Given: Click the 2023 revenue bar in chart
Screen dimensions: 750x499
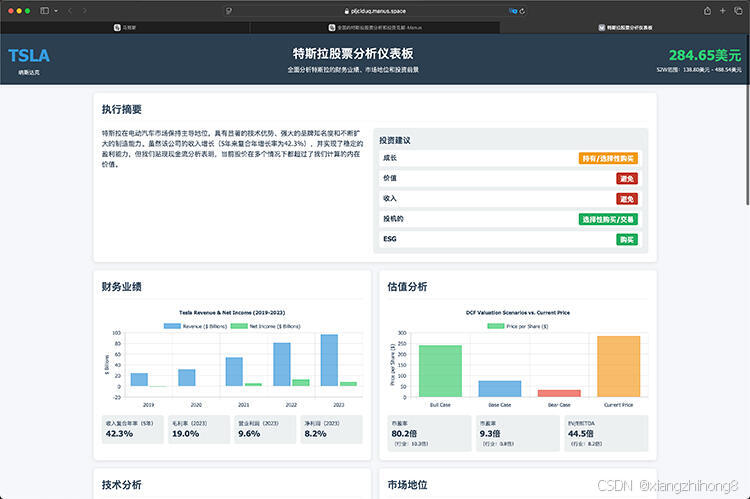Looking at the screenshot, I should [329, 360].
